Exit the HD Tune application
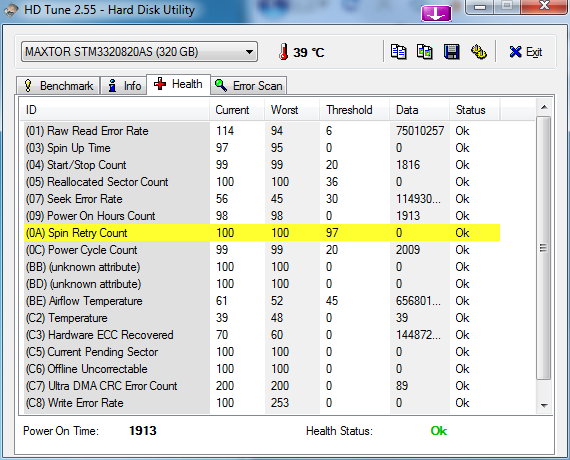Image resolution: width=570 pixels, height=460 pixels. point(526,52)
